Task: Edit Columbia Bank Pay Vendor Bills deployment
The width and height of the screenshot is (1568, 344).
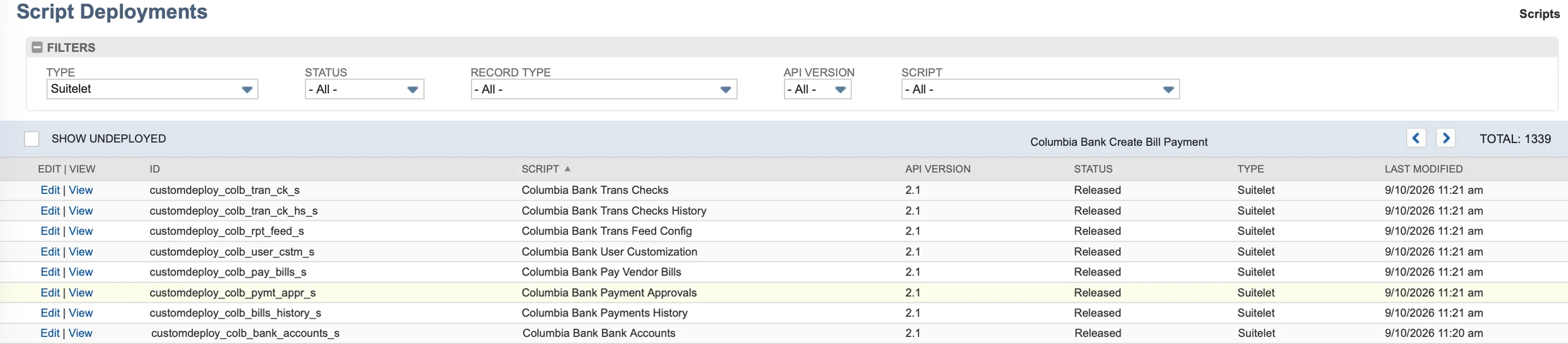Action: pos(50,271)
